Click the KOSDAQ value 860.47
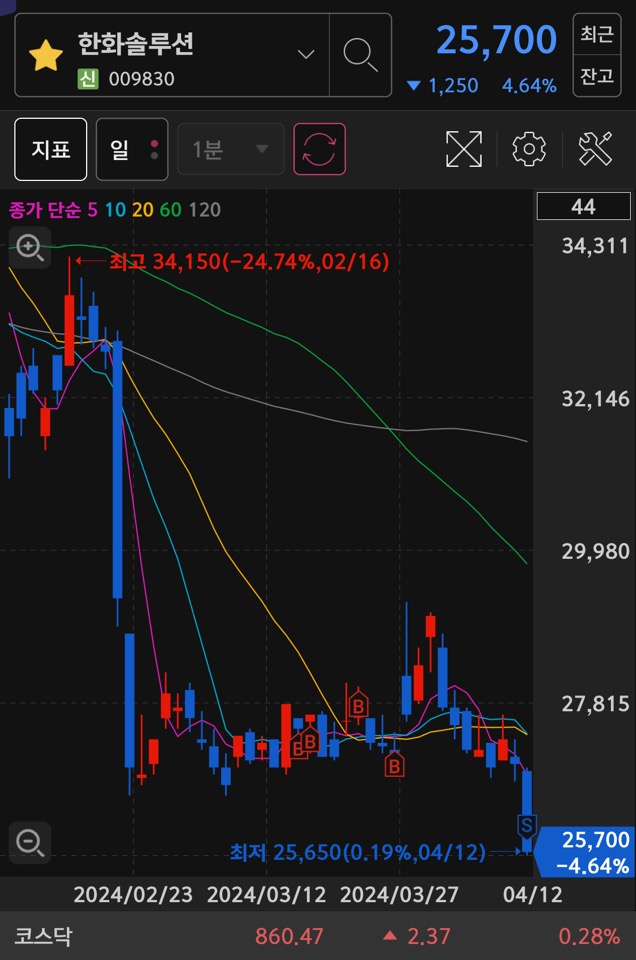636x960 pixels. coord(289,936)
